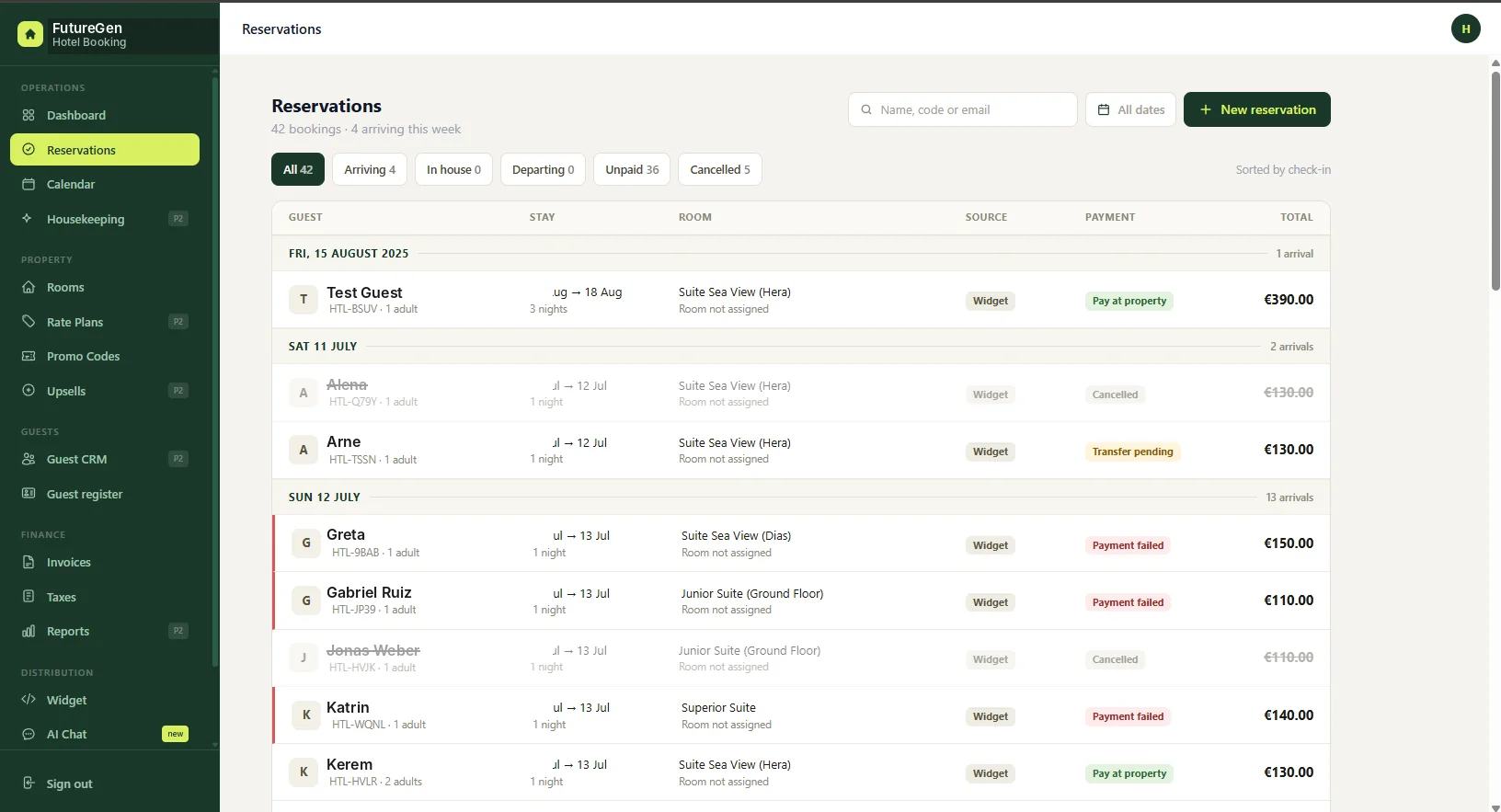Click the Reports bar chart icon
Screen dimensions: 1501x812
pos(29,631)
